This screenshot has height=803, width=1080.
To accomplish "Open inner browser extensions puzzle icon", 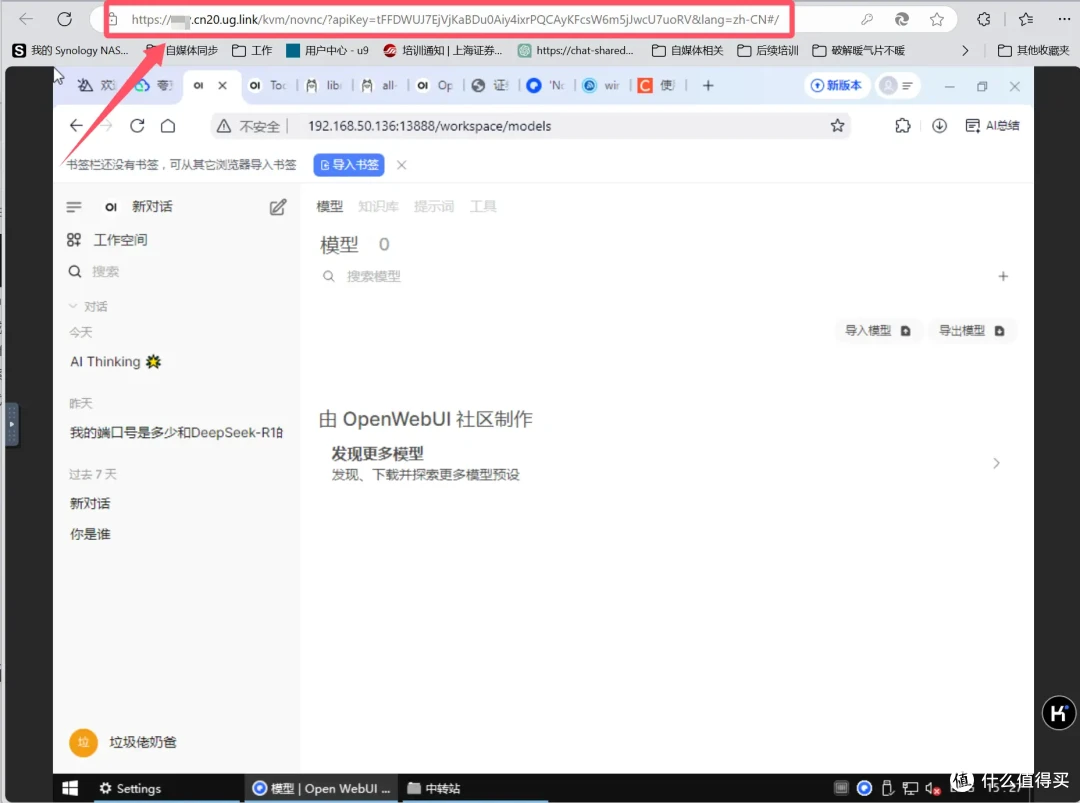I will [x=902, y=125].
